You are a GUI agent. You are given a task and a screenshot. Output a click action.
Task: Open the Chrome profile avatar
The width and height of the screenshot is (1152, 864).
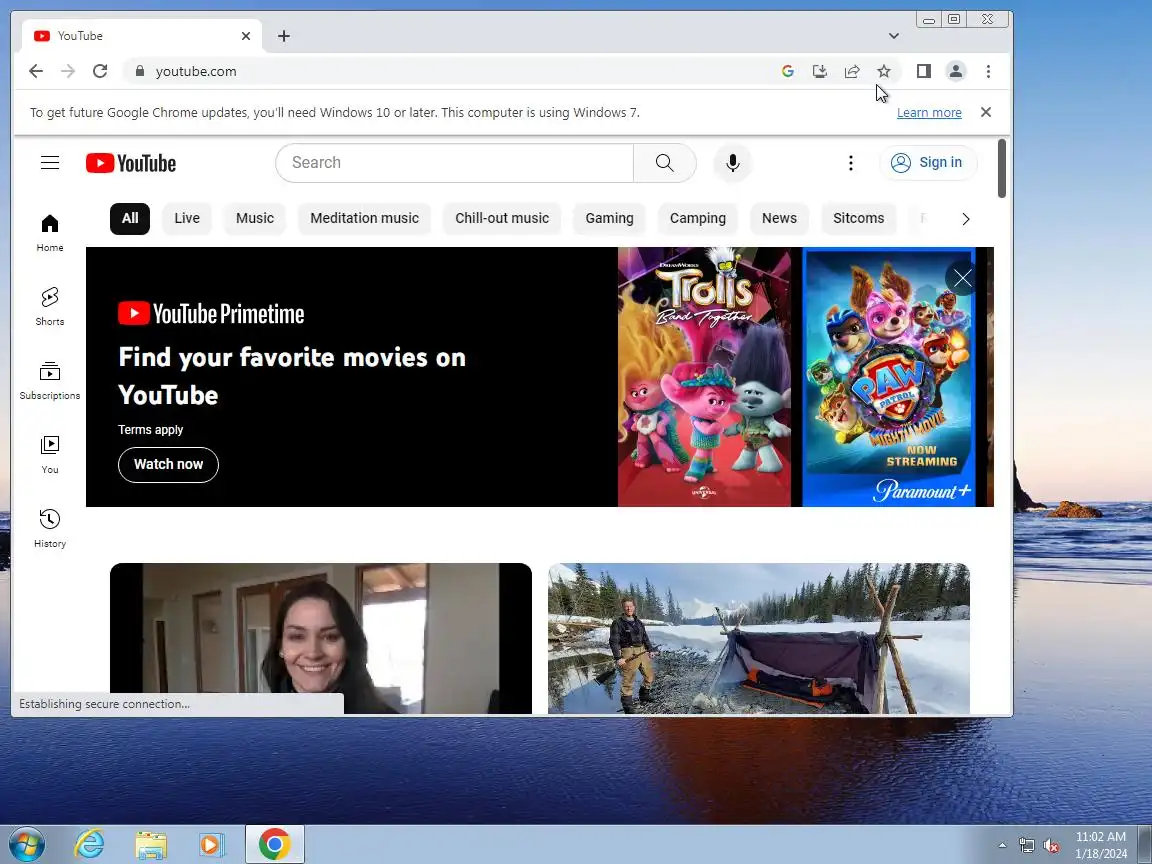956,71
